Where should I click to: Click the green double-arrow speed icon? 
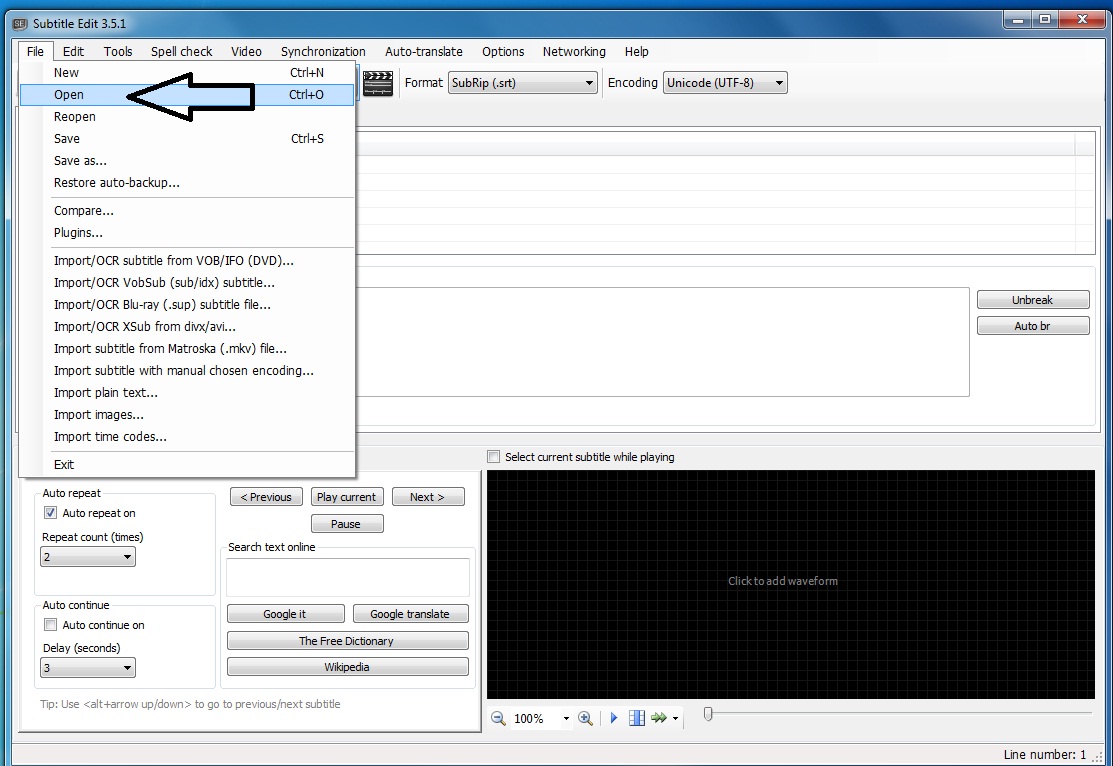pos(659,718)
